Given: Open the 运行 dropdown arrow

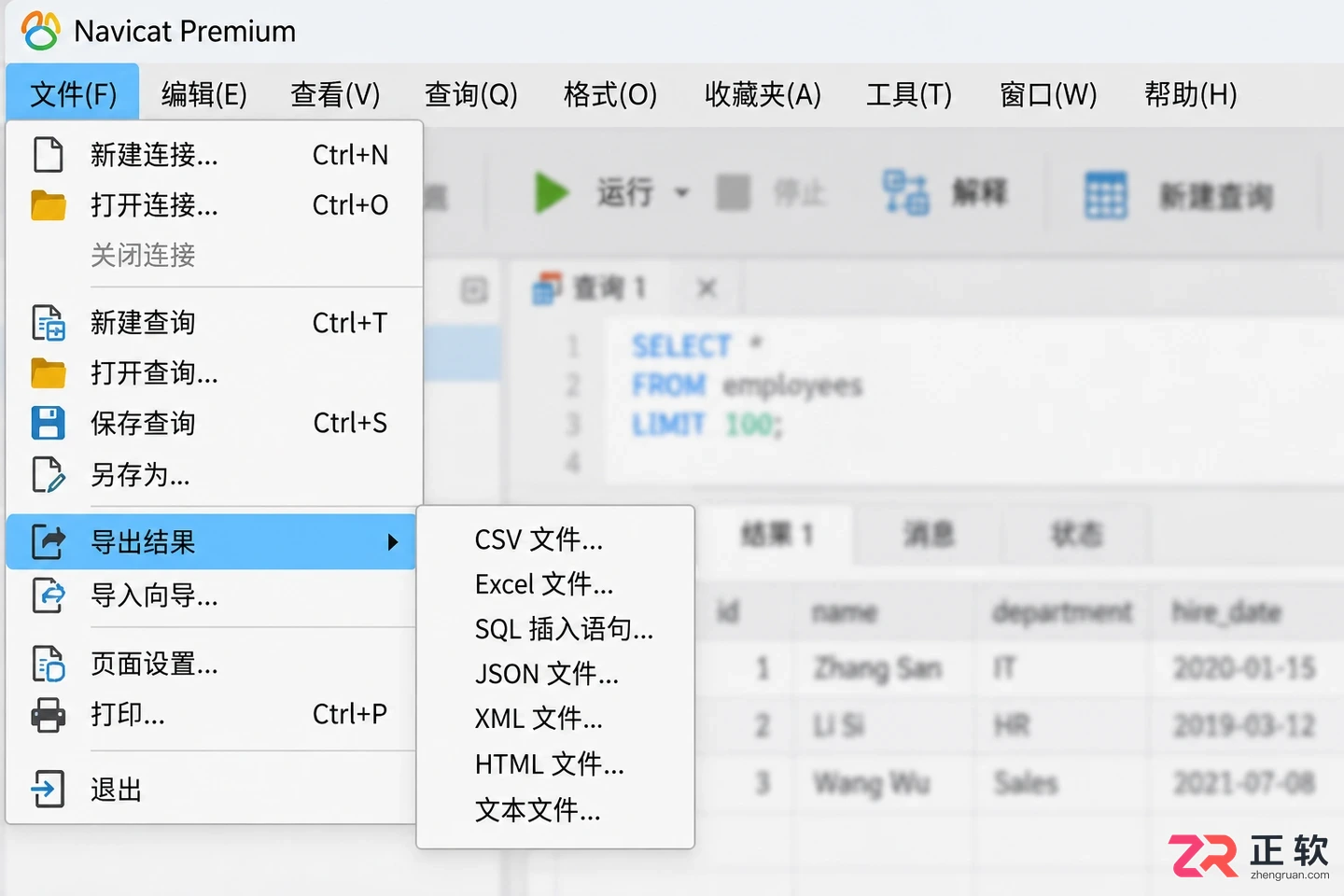Looking at the screenshot, I should [x=681, y=193].
